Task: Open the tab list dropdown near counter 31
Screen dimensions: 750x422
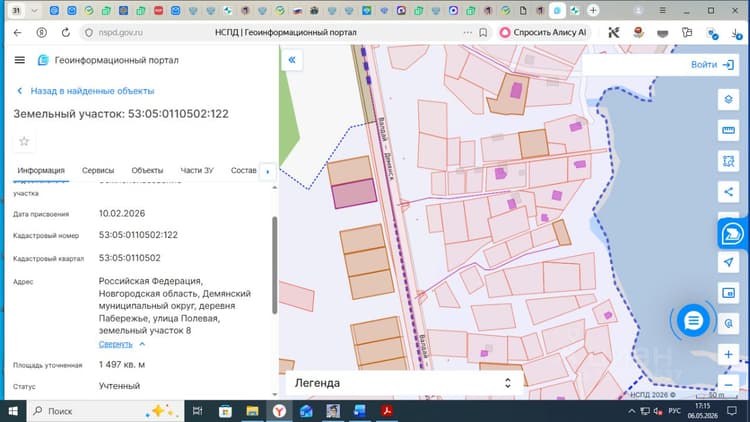Action: (x=34, y=10)
